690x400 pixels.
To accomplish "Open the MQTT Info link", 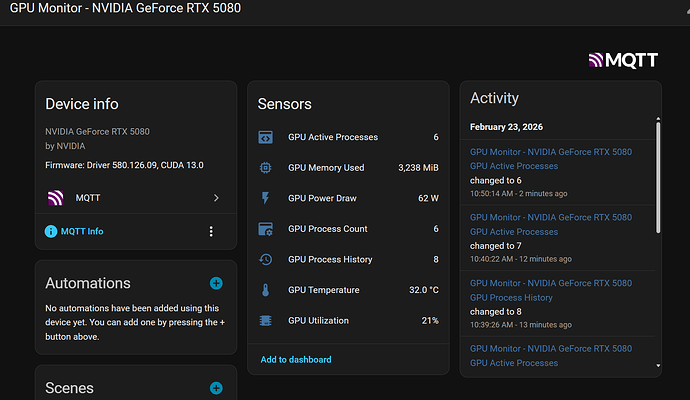I will point(82,231).
